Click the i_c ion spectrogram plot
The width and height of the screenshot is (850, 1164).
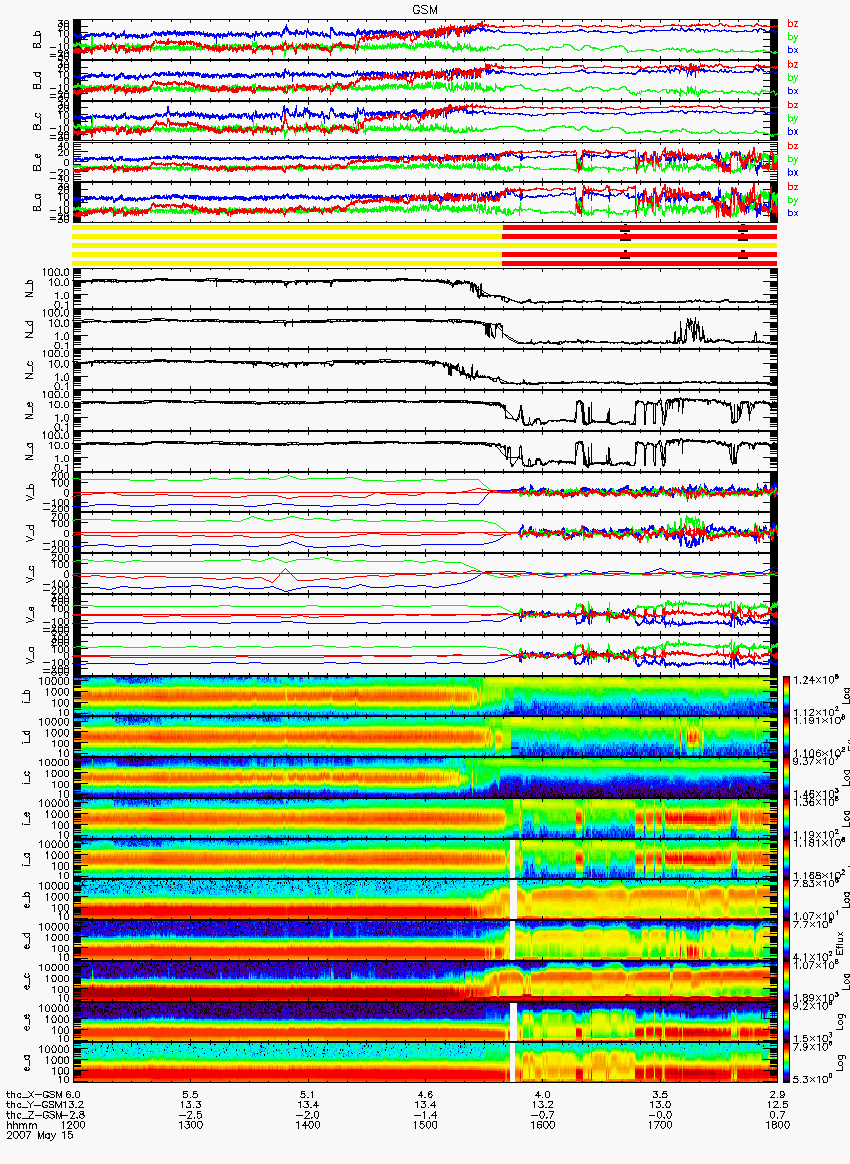coord(425,778)
